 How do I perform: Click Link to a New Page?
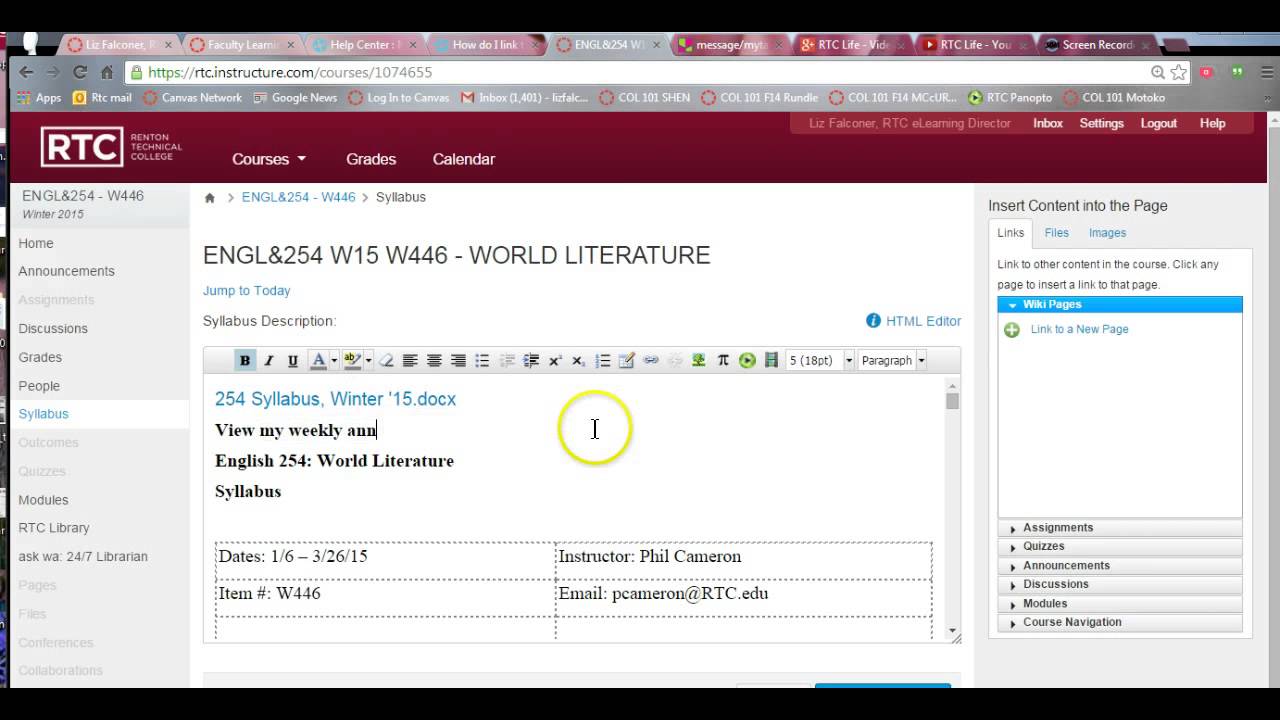click(x=1079, y=329)
